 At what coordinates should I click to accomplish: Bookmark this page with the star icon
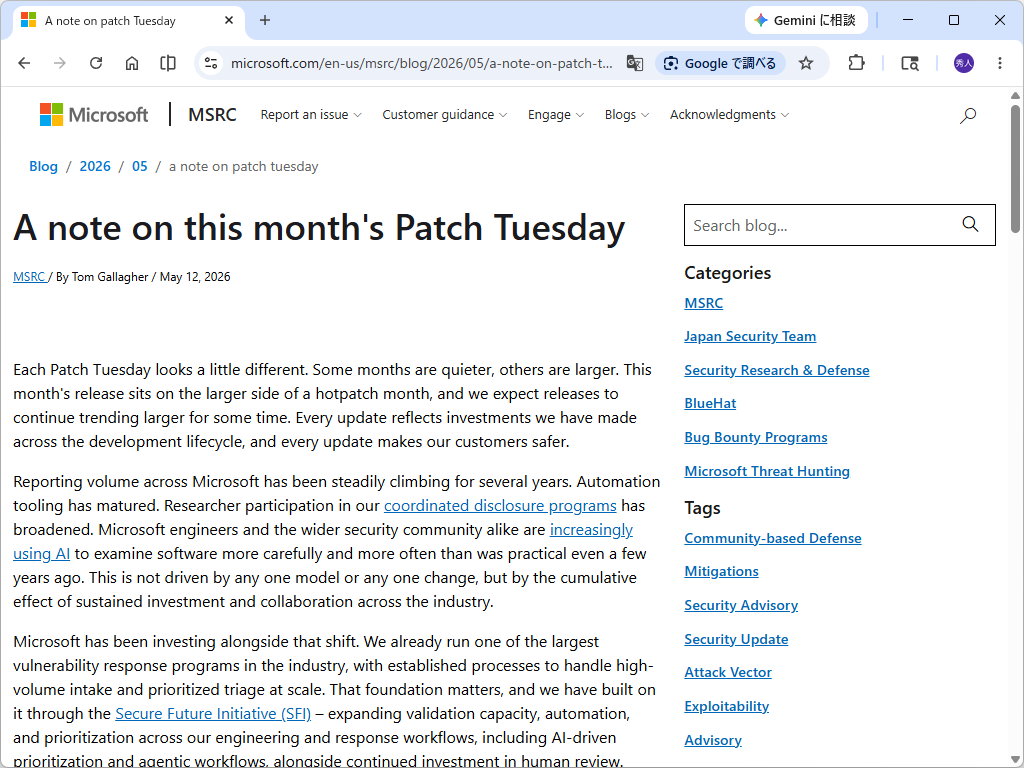[806, 63]
